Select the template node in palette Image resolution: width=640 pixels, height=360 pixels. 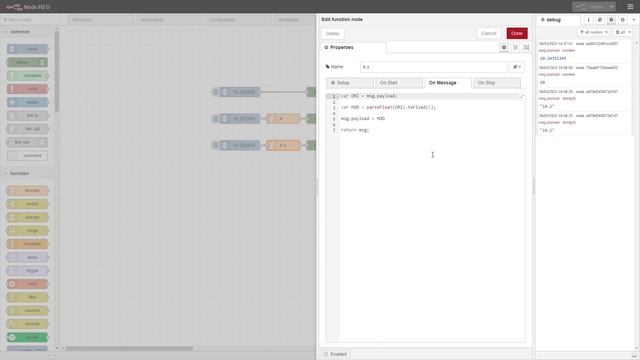pyautogui.click(x=27, y=244)
